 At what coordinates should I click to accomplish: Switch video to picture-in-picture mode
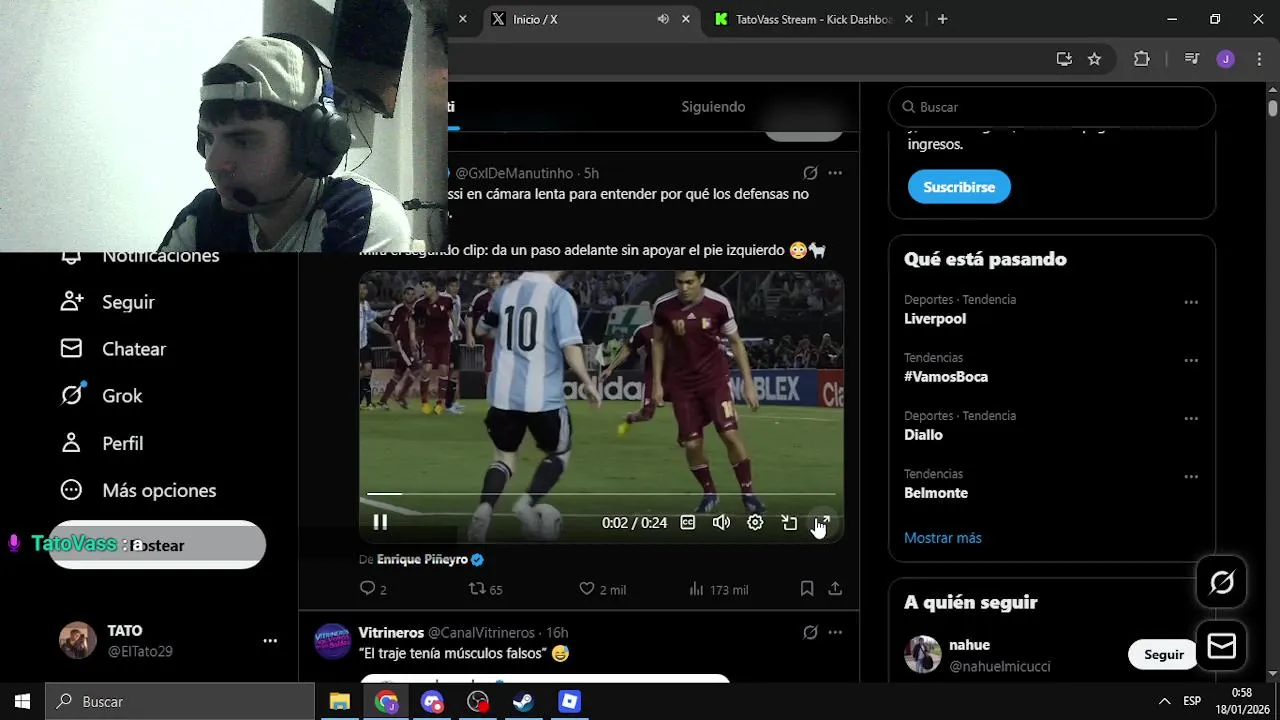tap(789, 522)
